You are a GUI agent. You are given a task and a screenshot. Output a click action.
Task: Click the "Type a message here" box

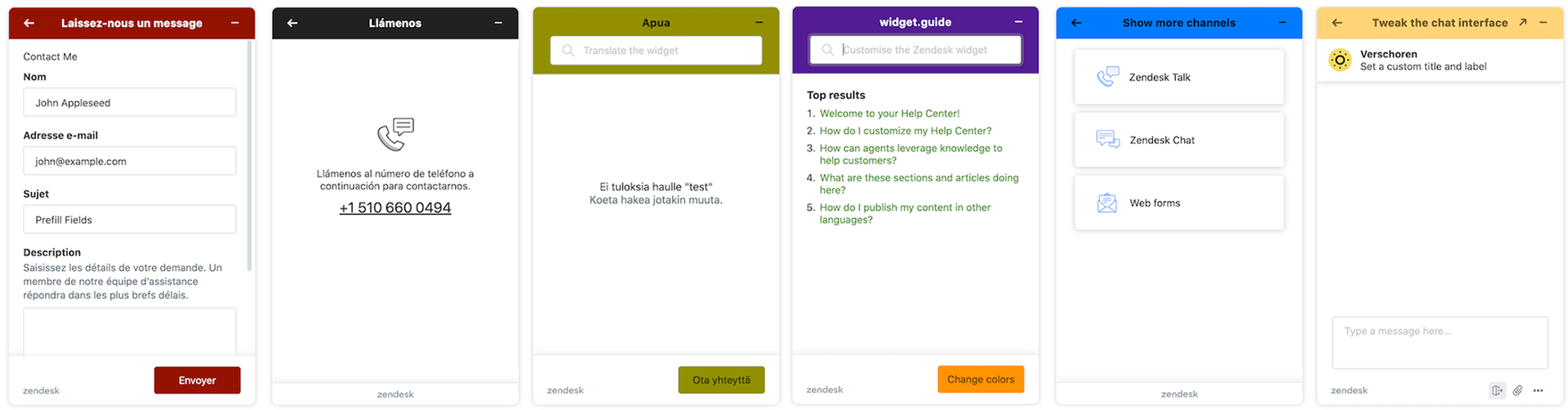[1439, 342]
